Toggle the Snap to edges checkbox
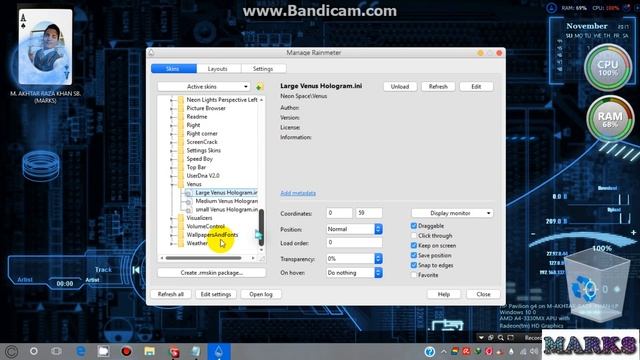Image resolution: width=640 pixels, height=360 pixels. tap(414, 265)
